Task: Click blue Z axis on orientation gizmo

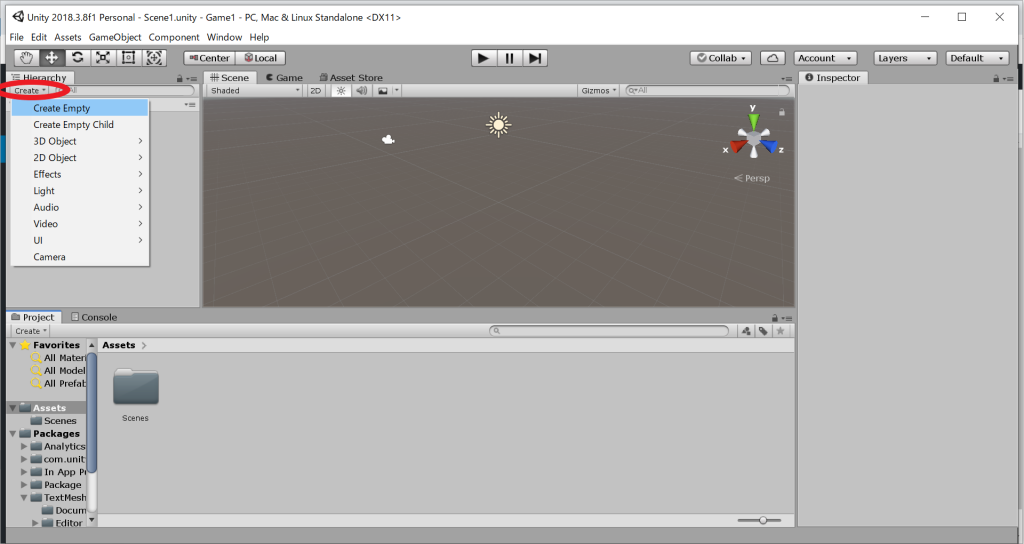Action: pos(771,146)
